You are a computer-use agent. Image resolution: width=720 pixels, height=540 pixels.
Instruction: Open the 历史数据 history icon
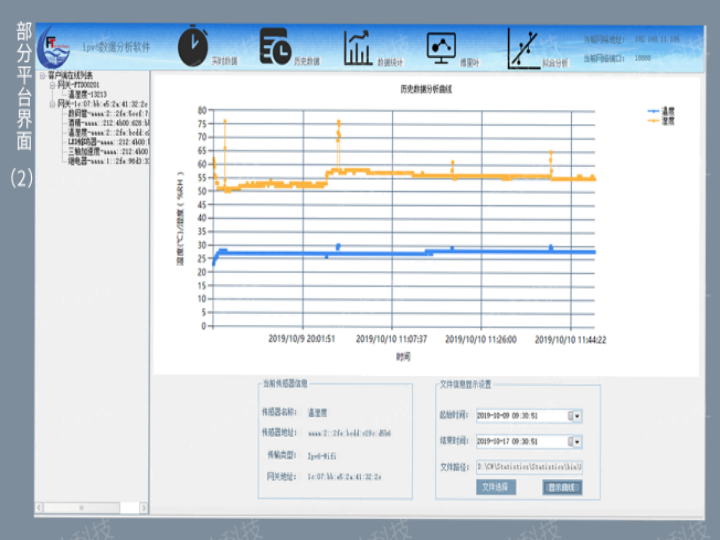[275, 44]
